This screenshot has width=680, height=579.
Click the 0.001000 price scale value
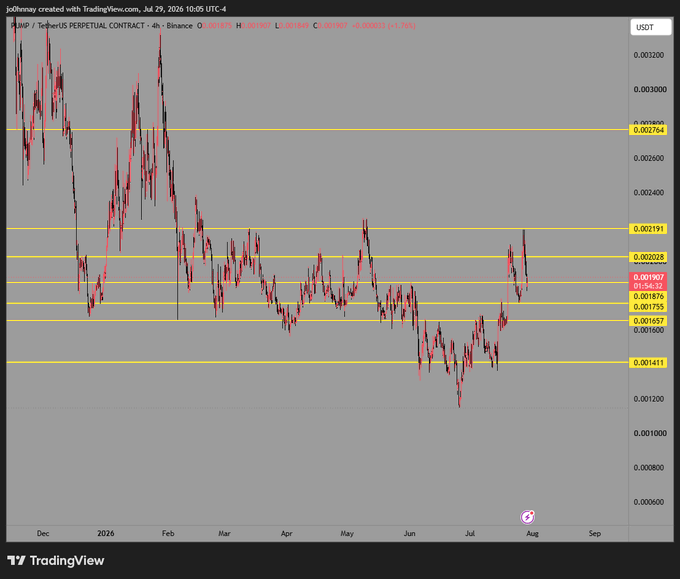(650, 433)
